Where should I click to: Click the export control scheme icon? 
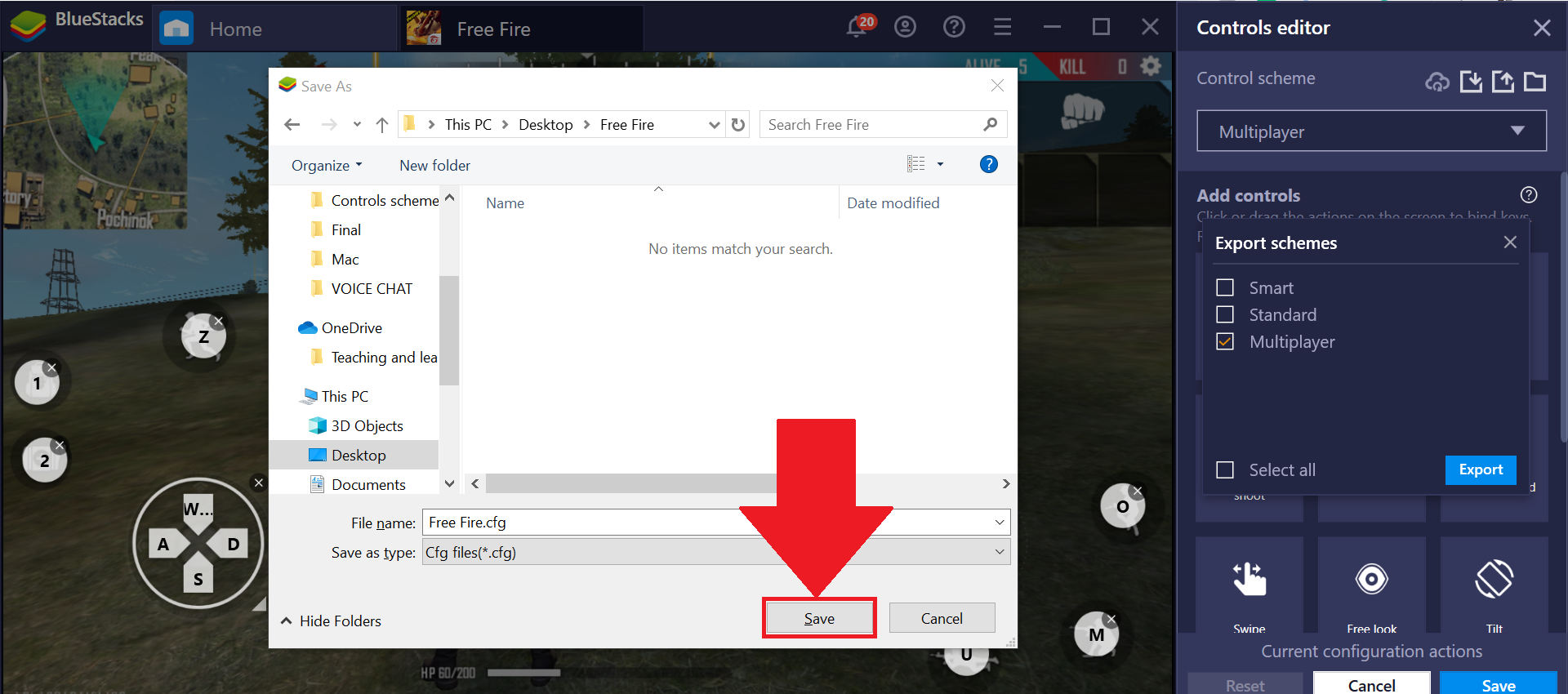click(1503, 82)
